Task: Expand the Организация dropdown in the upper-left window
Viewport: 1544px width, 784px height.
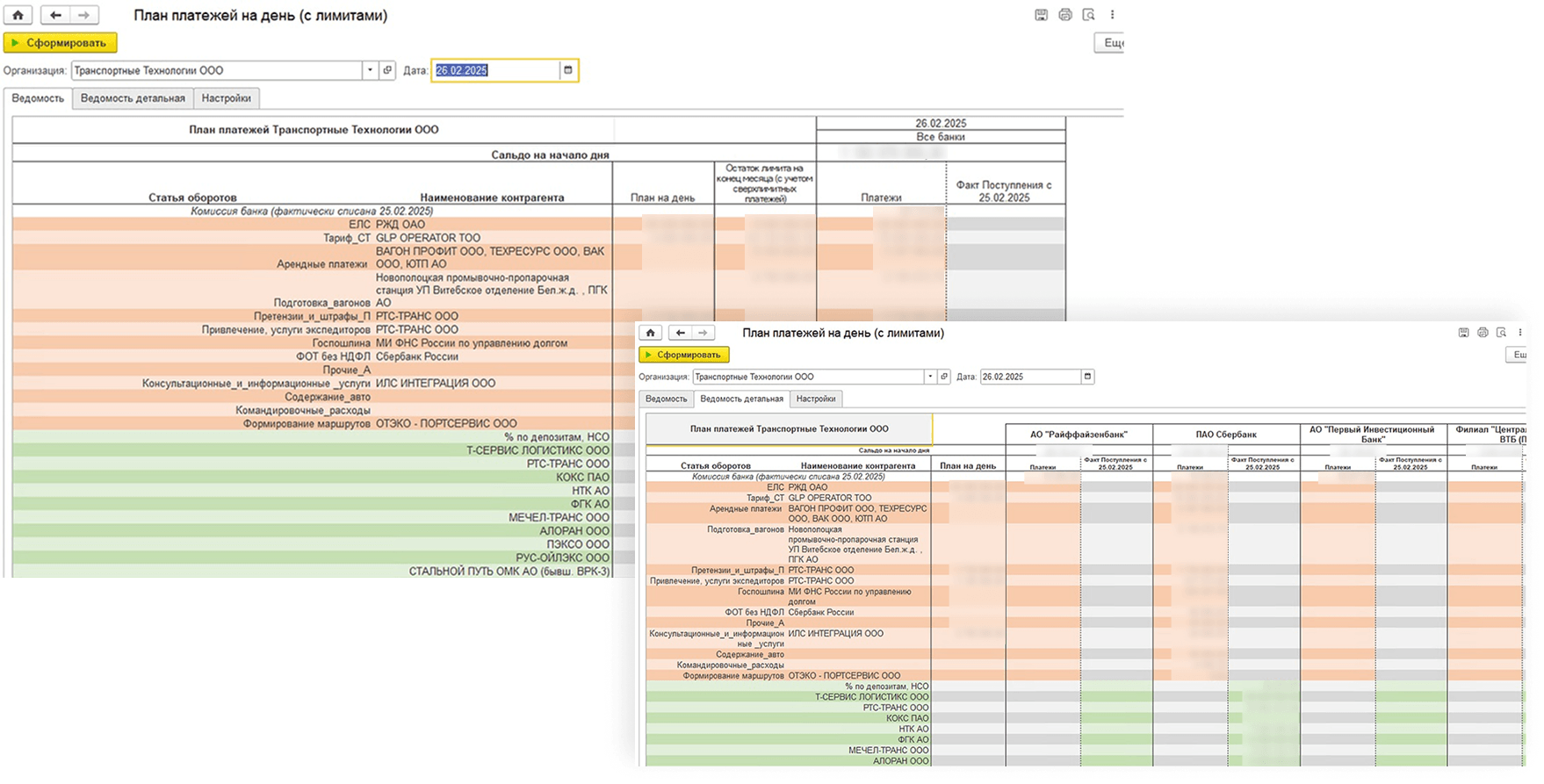Action: pyautogui.click(x=370, y=70)
